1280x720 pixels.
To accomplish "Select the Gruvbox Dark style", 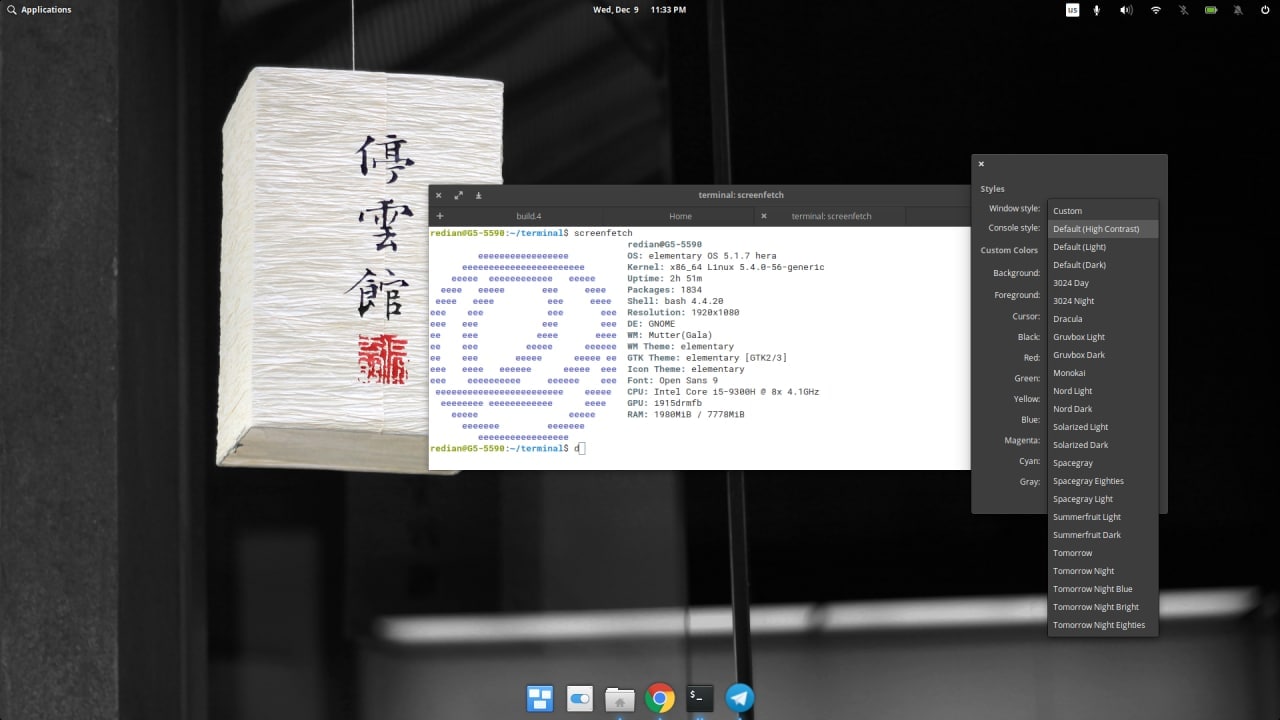I will 1103,355.
